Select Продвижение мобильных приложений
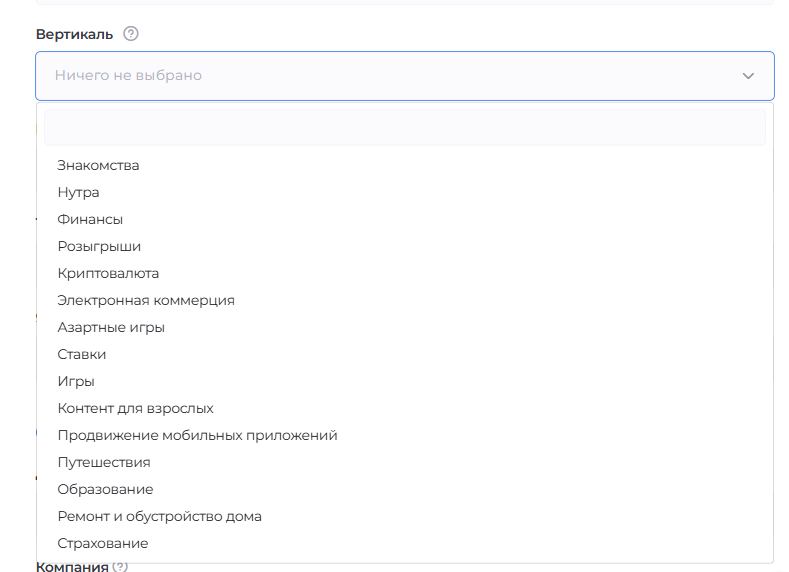Screen dimensions: 789x572 [197, 435]
